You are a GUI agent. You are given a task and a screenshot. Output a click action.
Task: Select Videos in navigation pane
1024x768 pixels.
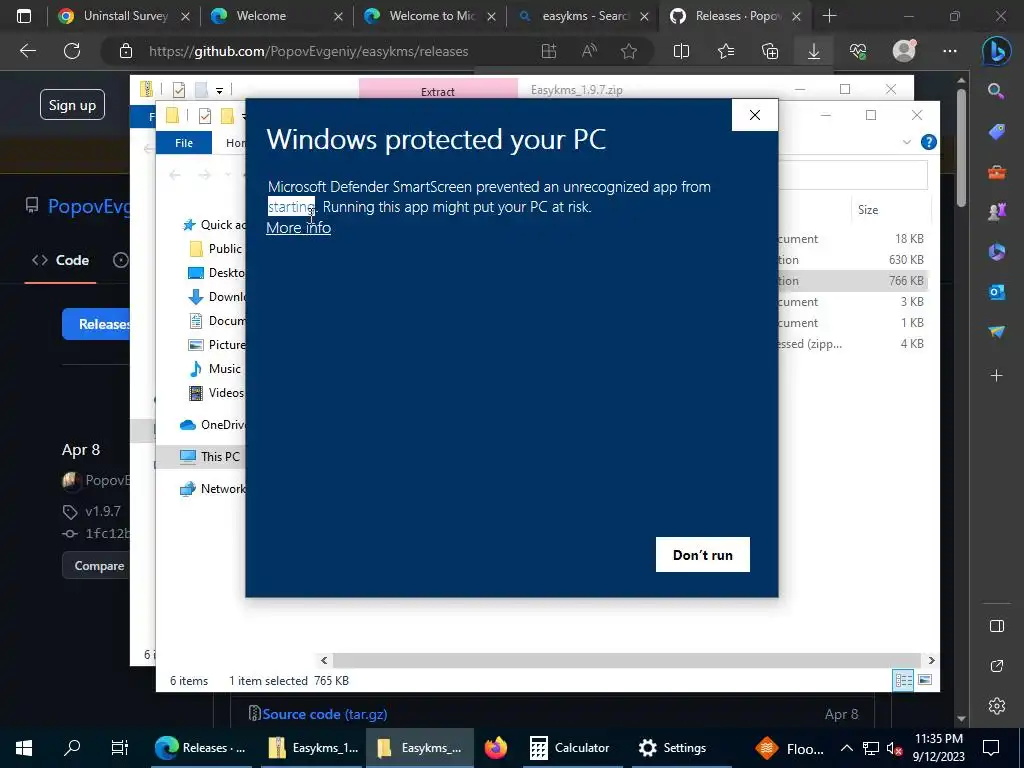click(216, 393)
